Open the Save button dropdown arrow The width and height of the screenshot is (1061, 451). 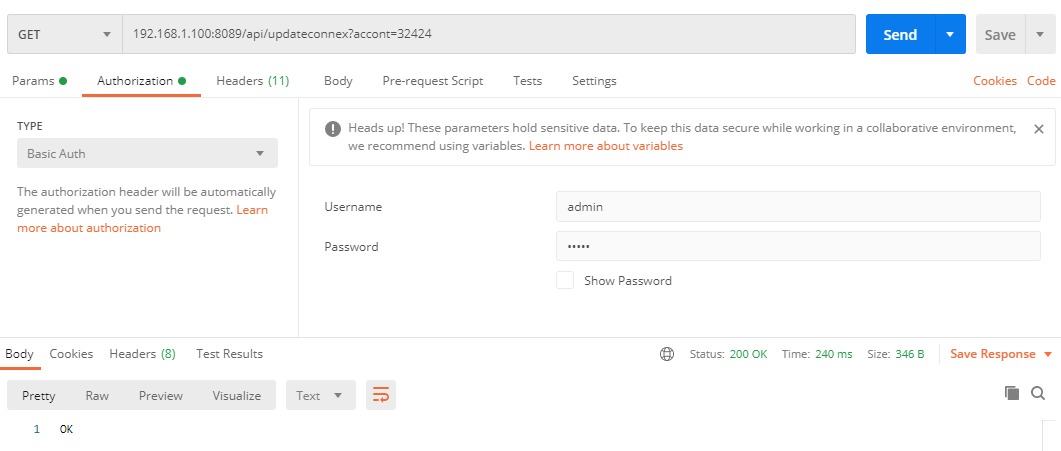click(1040, 34)
